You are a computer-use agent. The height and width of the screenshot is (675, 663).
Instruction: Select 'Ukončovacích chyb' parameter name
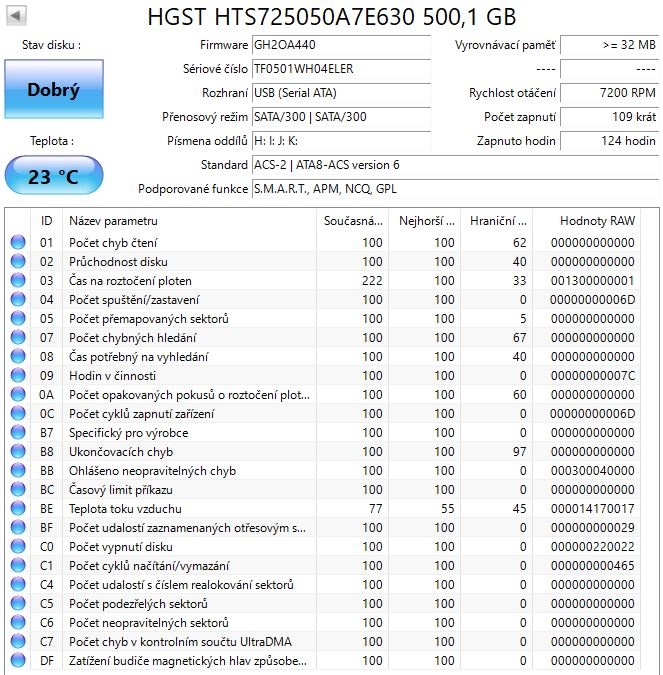click(121, 452)
